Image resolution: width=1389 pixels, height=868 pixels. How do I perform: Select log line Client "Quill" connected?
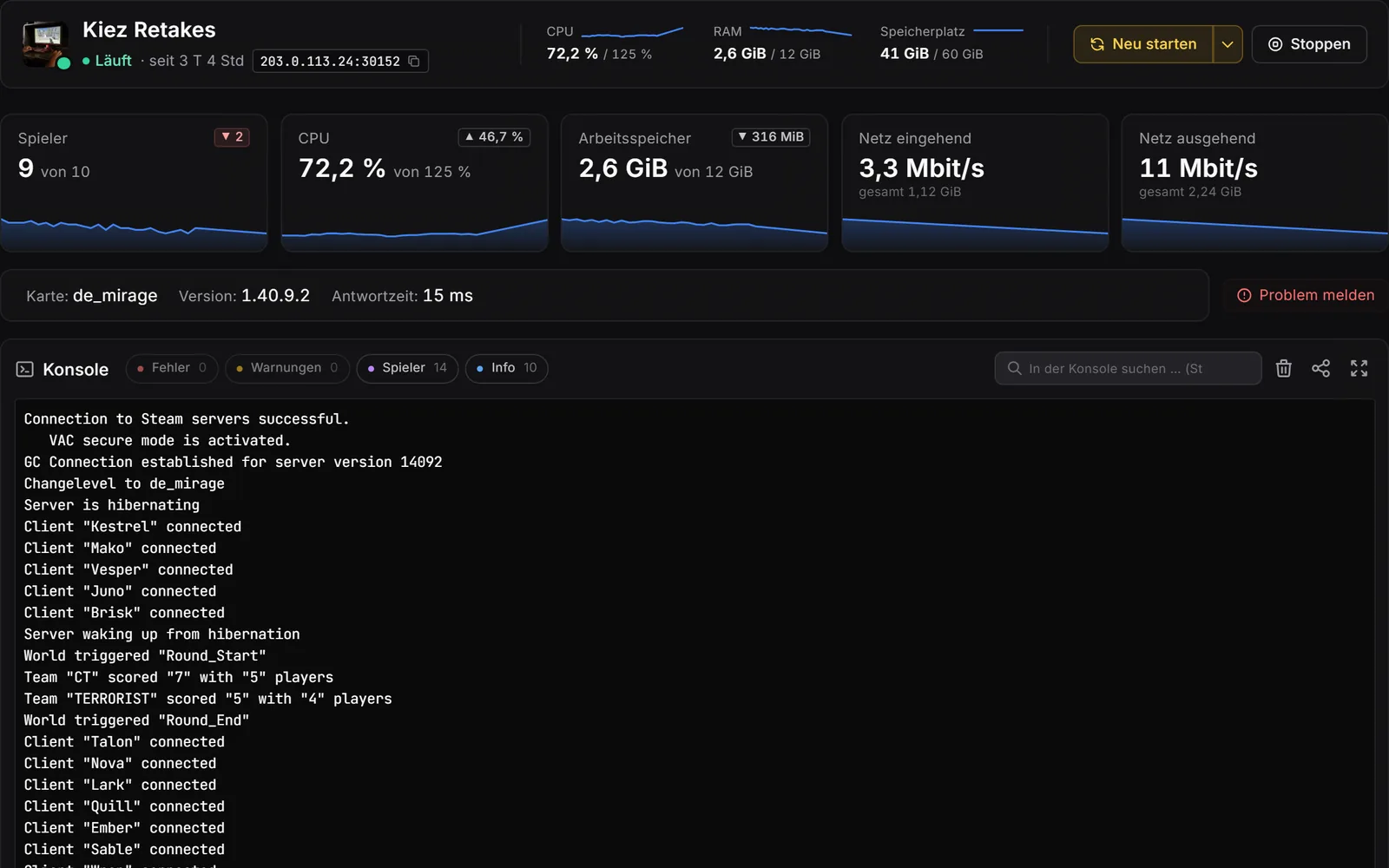point(124,807)
